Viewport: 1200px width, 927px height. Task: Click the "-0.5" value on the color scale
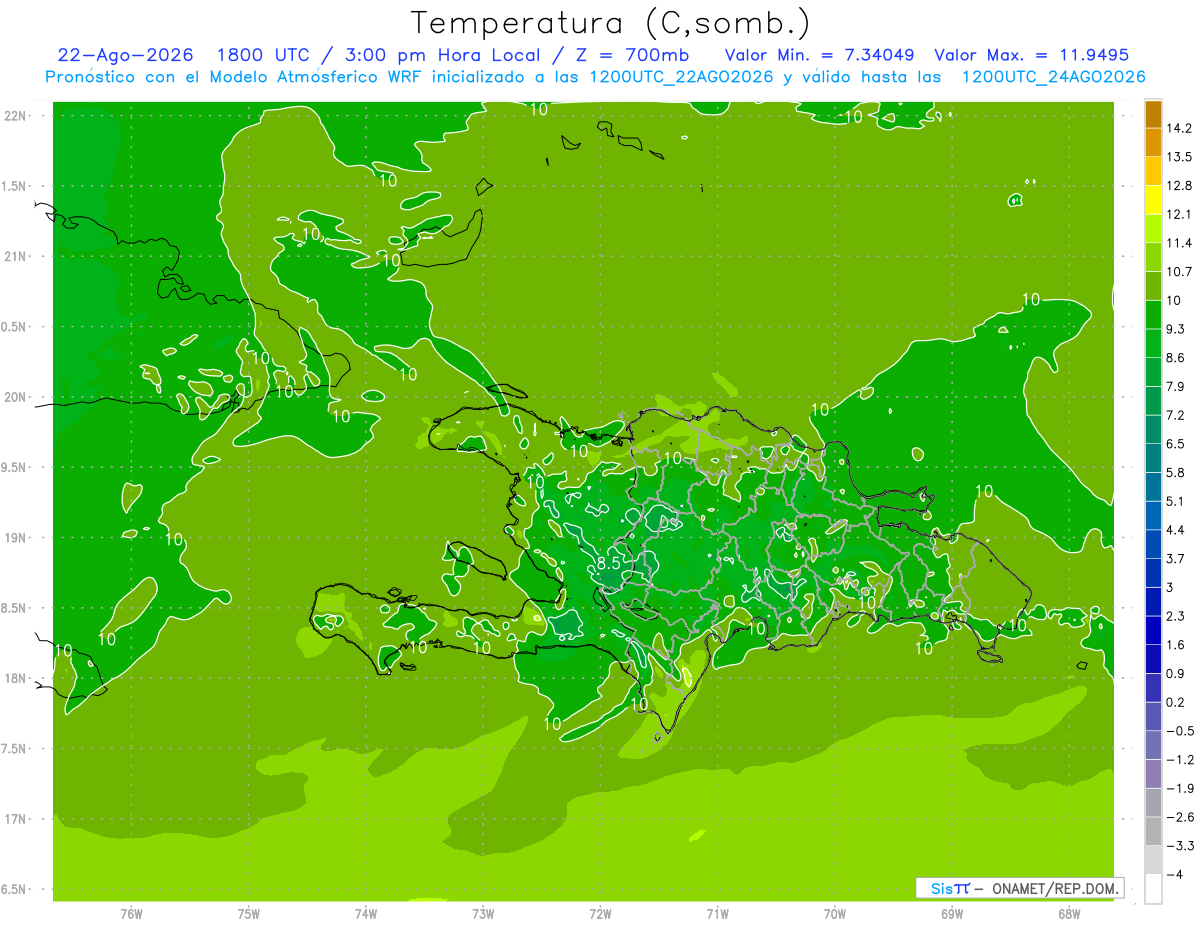(x=1179, y=731)
